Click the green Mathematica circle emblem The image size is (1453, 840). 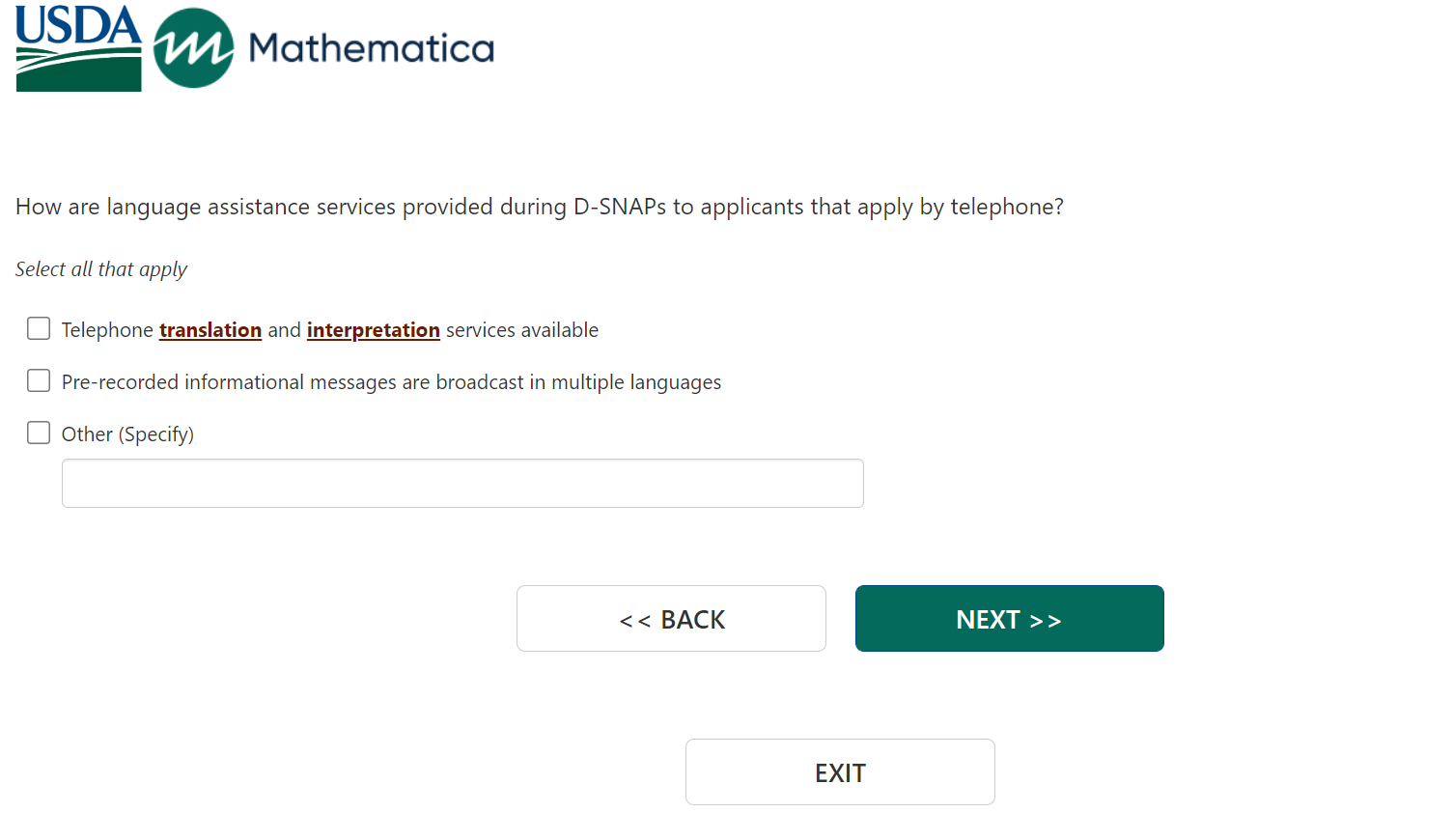pos(193,48)
